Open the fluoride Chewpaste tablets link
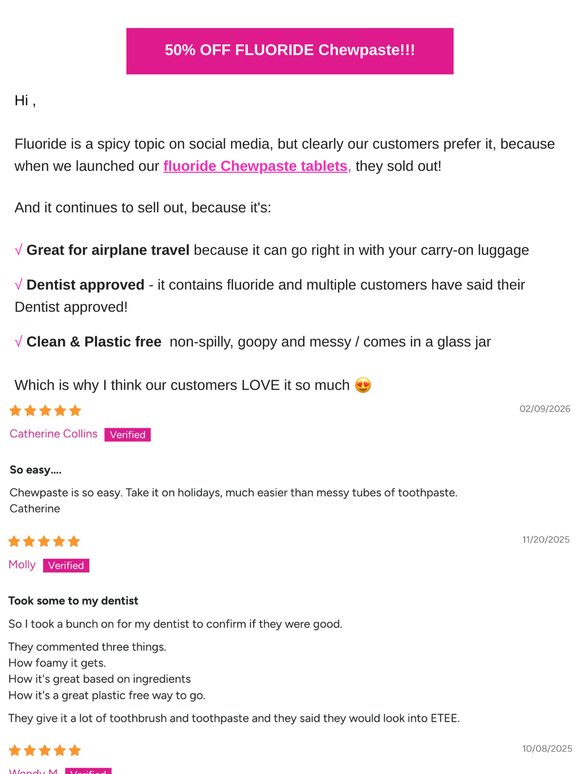 pos(255,166)
